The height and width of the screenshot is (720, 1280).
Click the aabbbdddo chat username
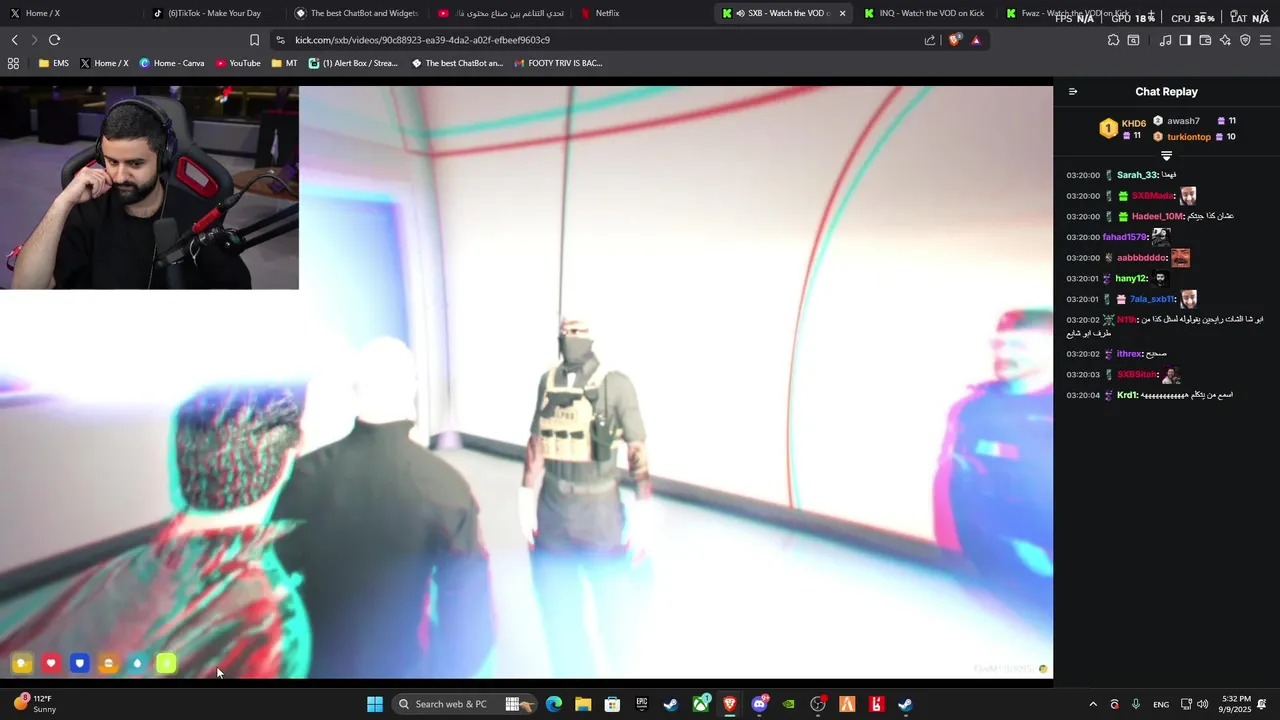(x=1141, y=258)
